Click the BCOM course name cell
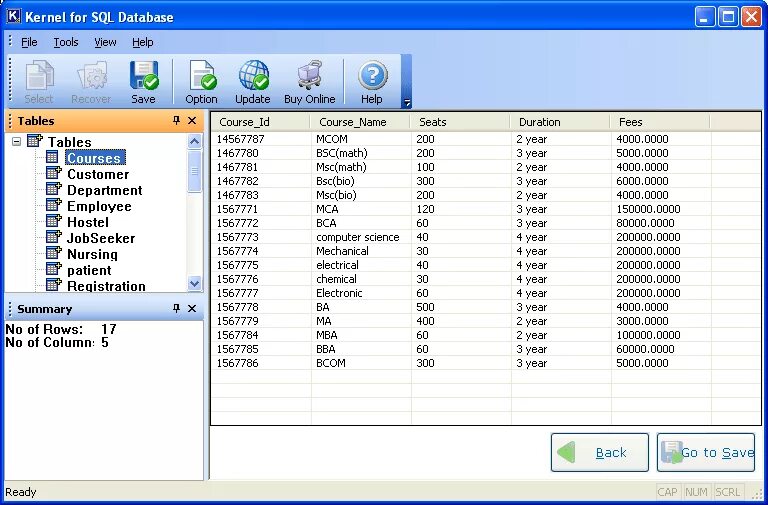 (361, 363)
